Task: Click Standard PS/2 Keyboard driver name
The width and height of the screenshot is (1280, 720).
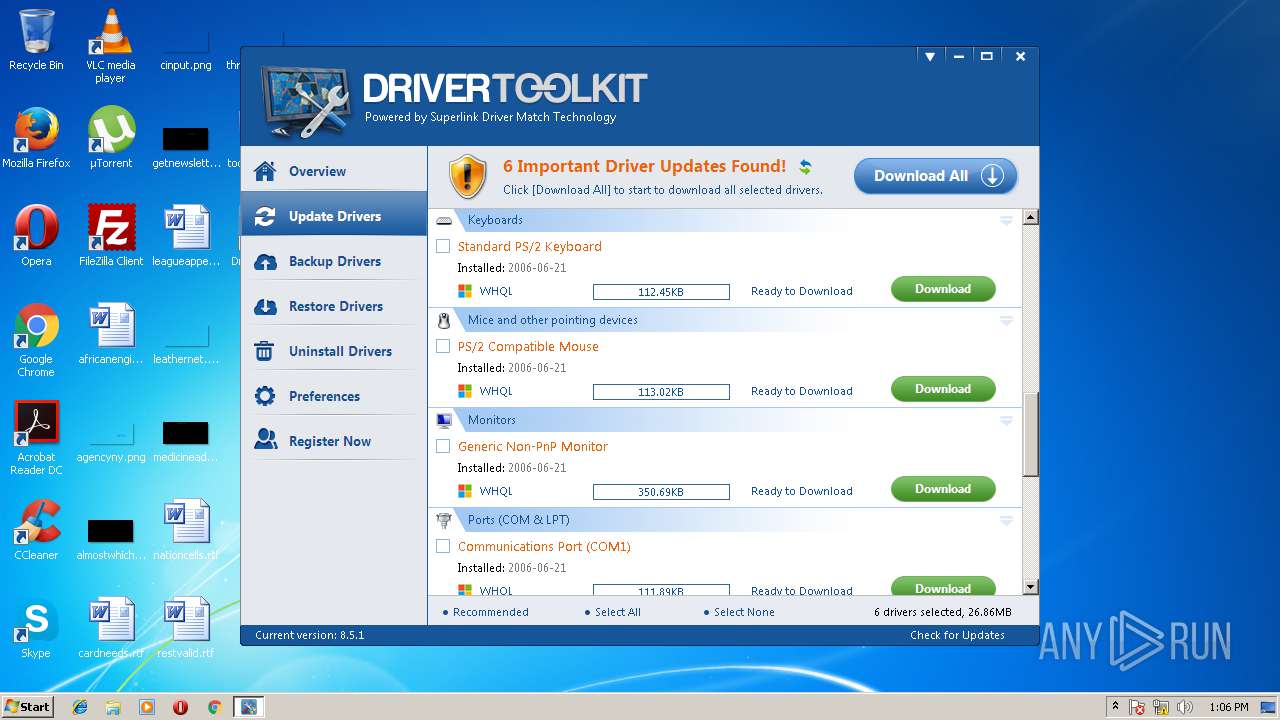Action: [x=529, y=246]
